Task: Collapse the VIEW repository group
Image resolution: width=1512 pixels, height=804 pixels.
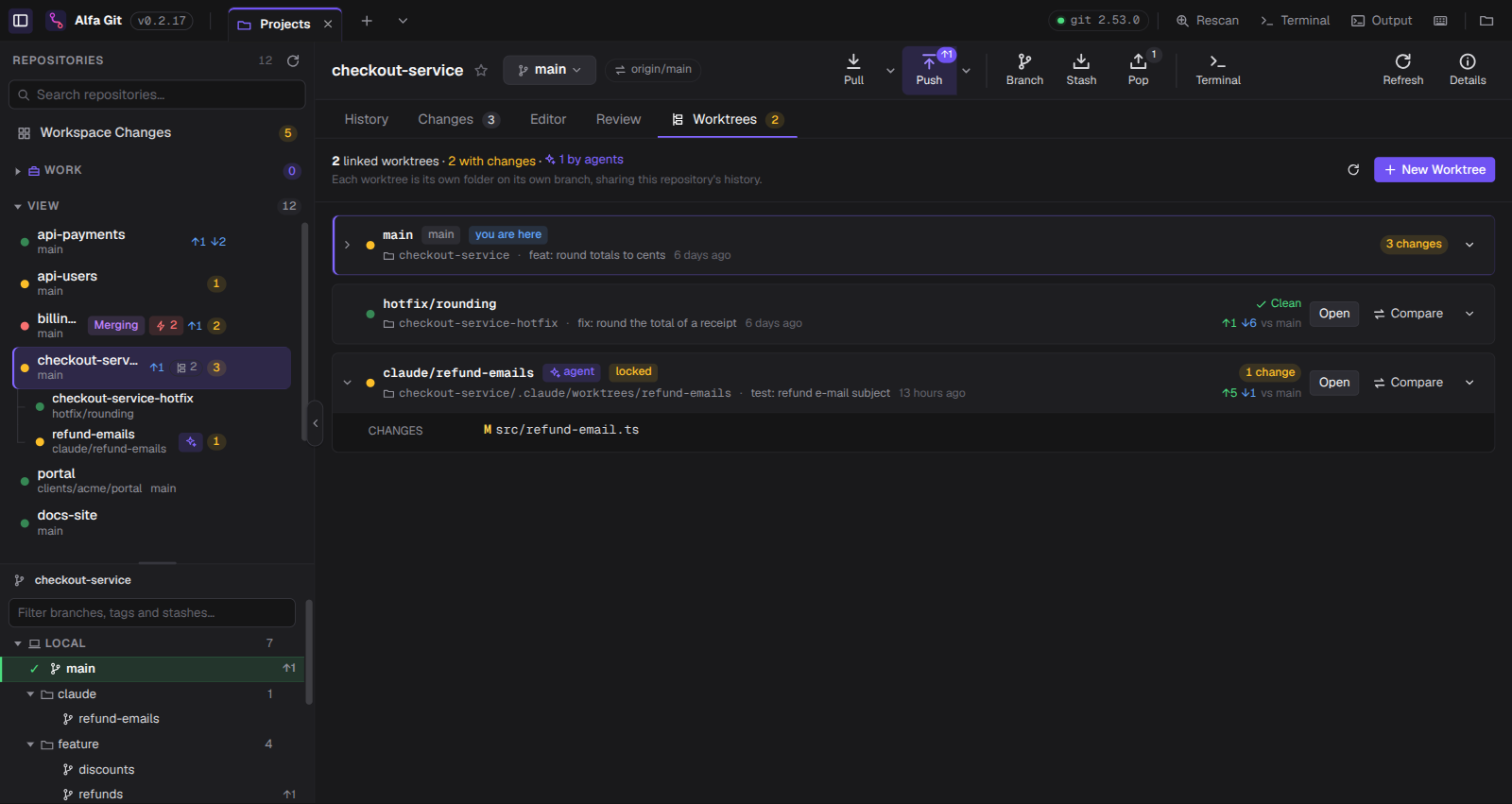Action: [18, 206]
